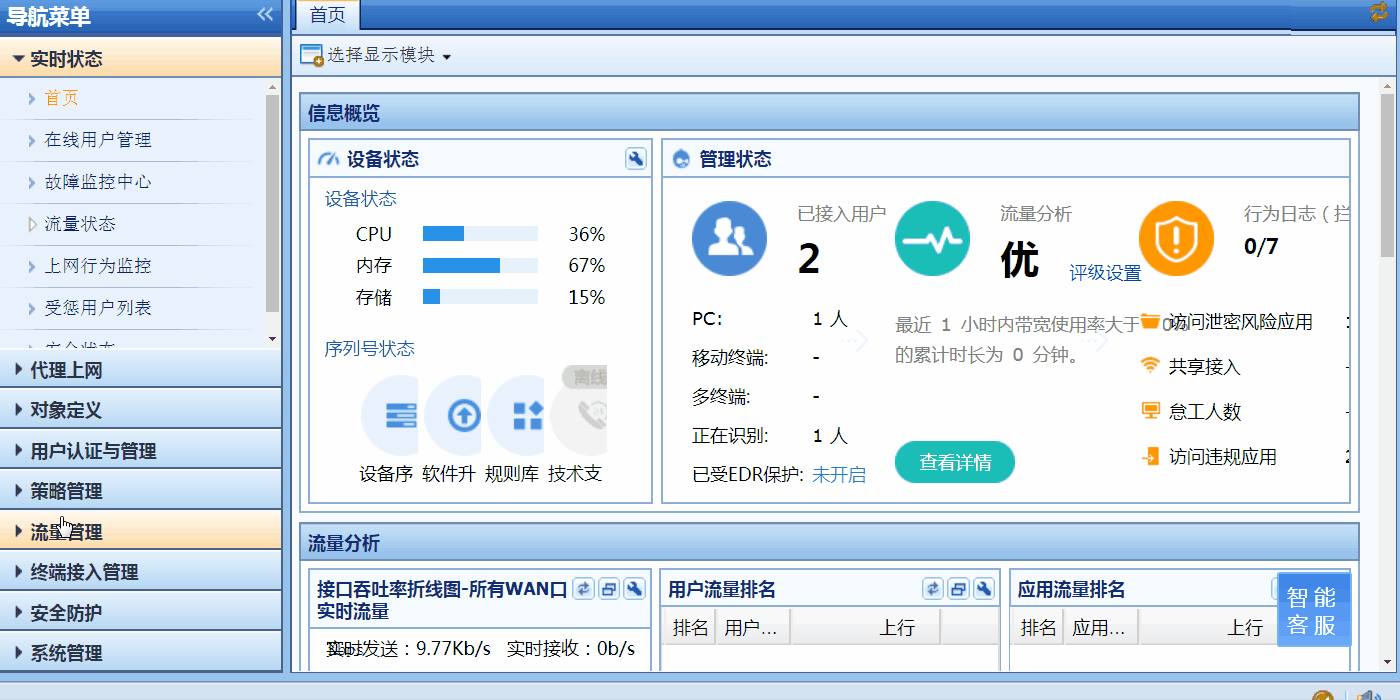Click the 规则库 rule library icon
This screenshot has height=700, width=1400.
pyautogui.click(x=516, y=415)
